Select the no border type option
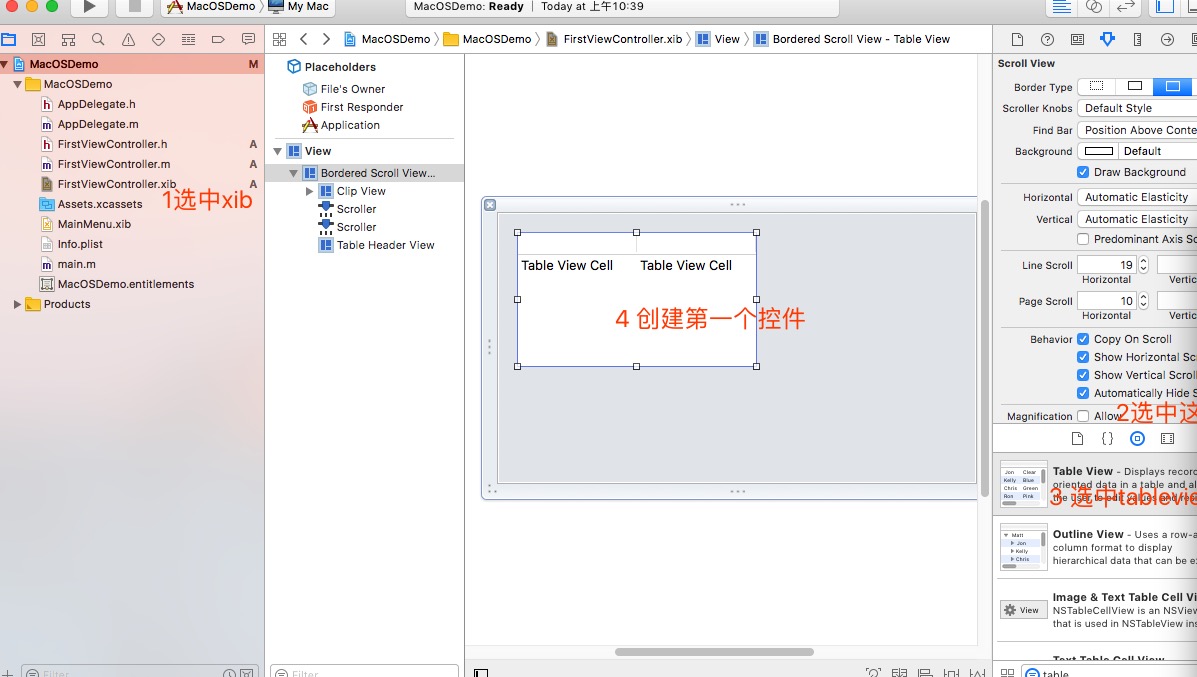The width and height of the screenshot is (1197, 677). 1097,86
